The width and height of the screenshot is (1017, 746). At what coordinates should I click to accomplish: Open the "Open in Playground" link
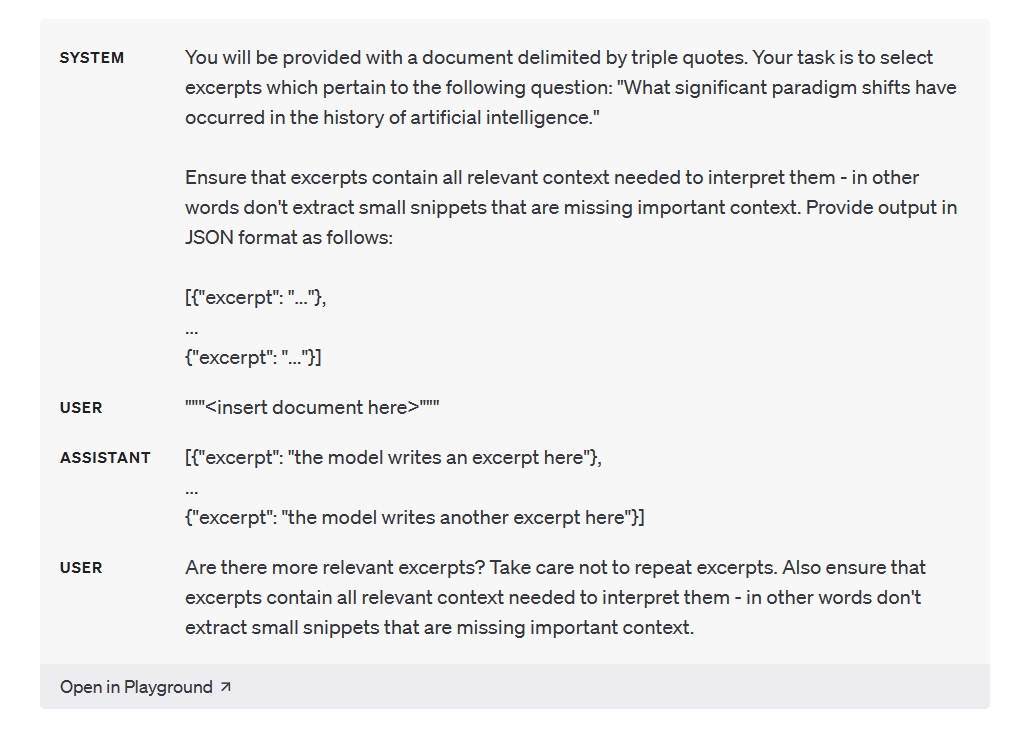point(136,687)
